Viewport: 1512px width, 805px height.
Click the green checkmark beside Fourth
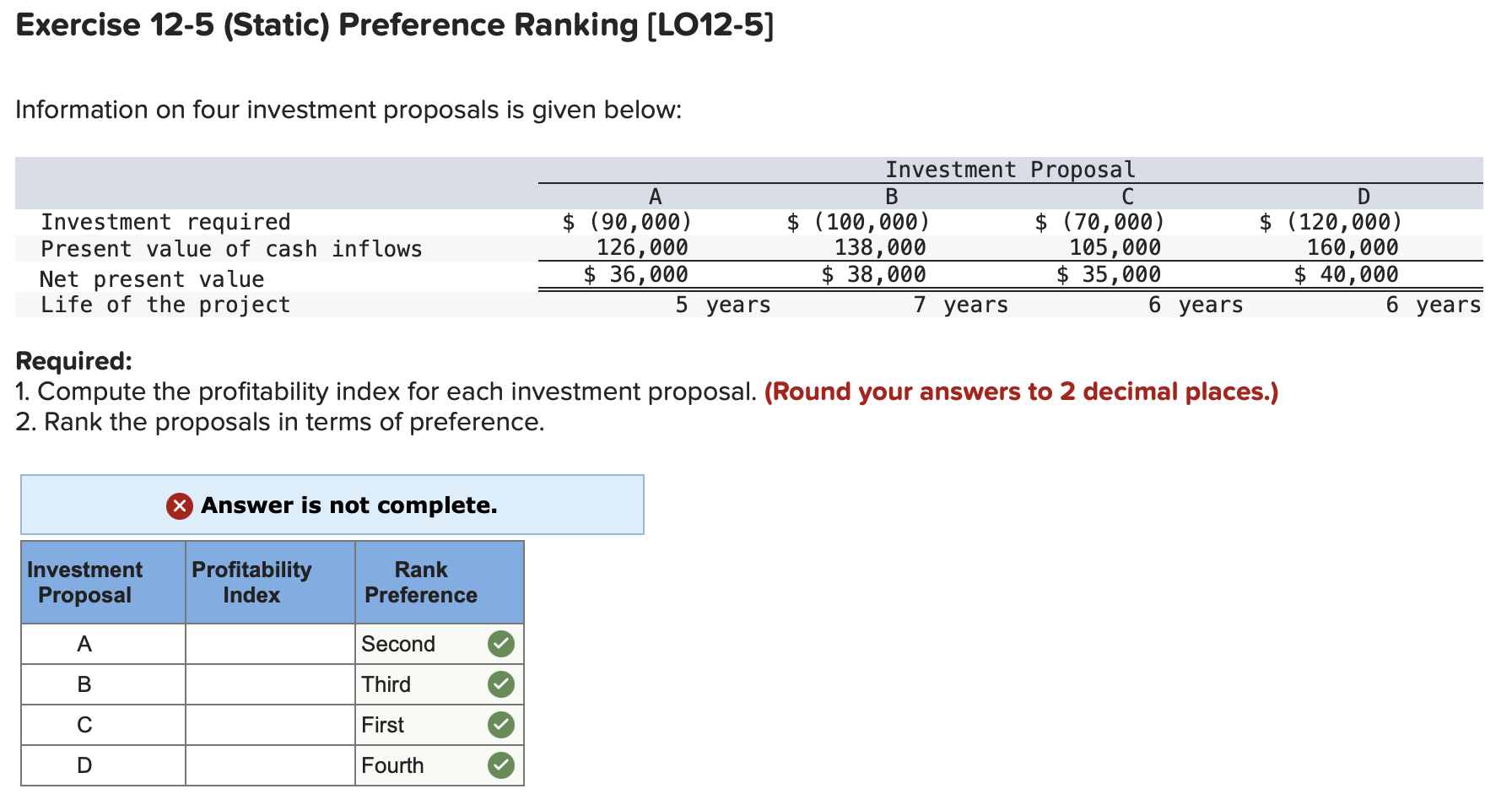pyautogui.click(x=499, y=764)
